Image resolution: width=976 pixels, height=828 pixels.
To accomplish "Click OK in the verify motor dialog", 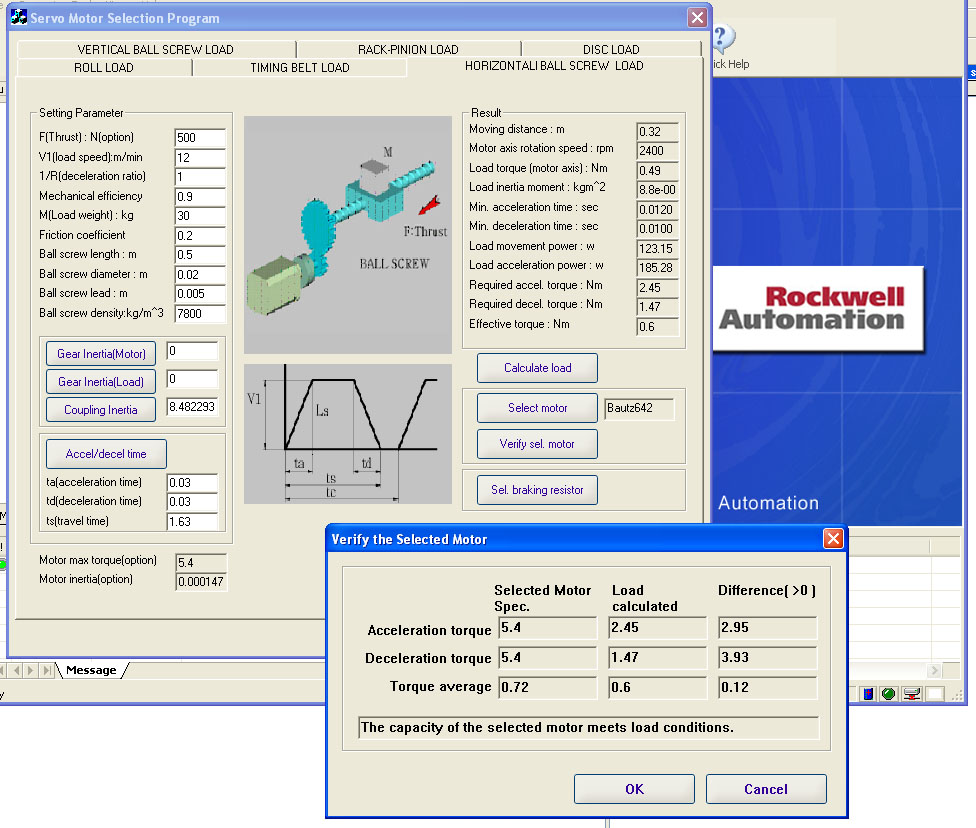I will (634, 789).
